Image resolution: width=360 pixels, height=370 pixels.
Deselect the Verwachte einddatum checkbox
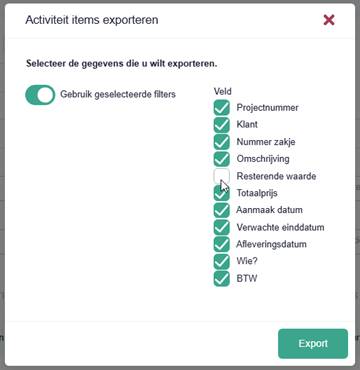222,227
